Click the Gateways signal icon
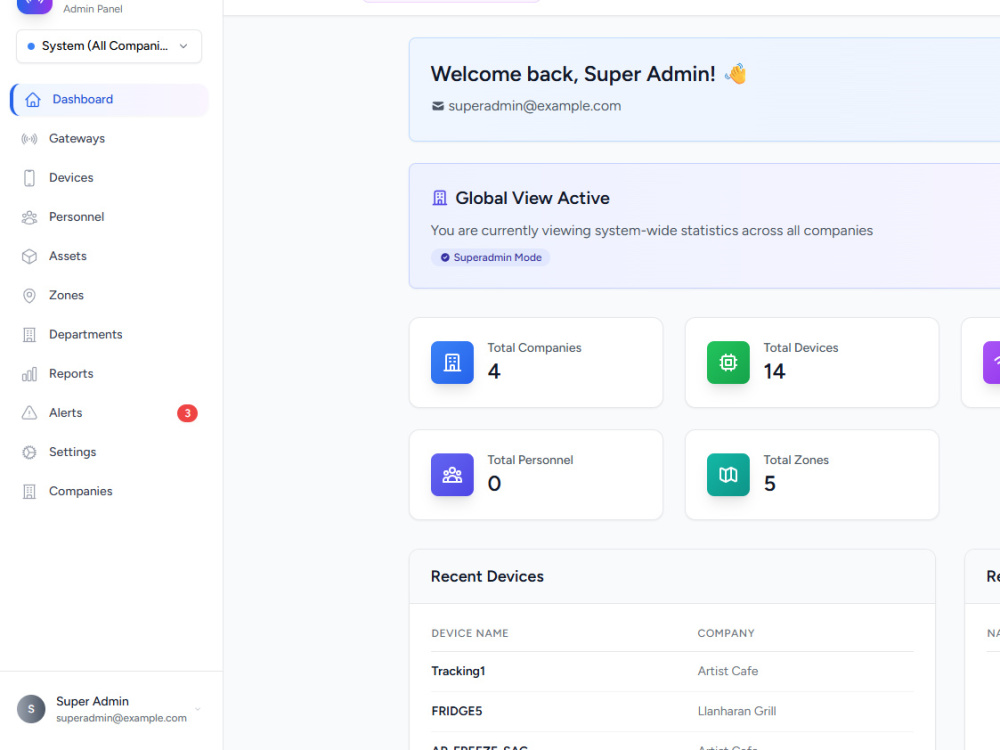The height and width of the screenshot is (750, 1000). [29, 138]
